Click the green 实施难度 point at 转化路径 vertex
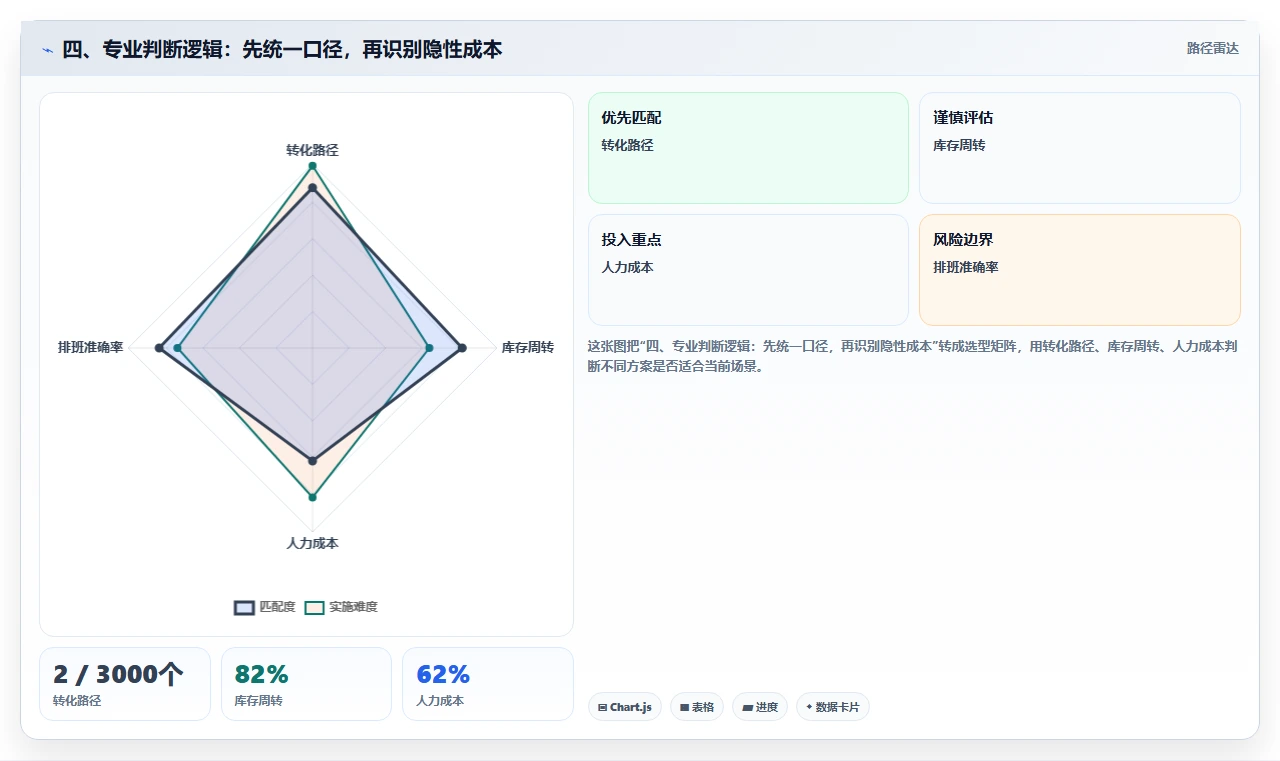Screen dimensions: 1280x761 [x=312, y=165]
